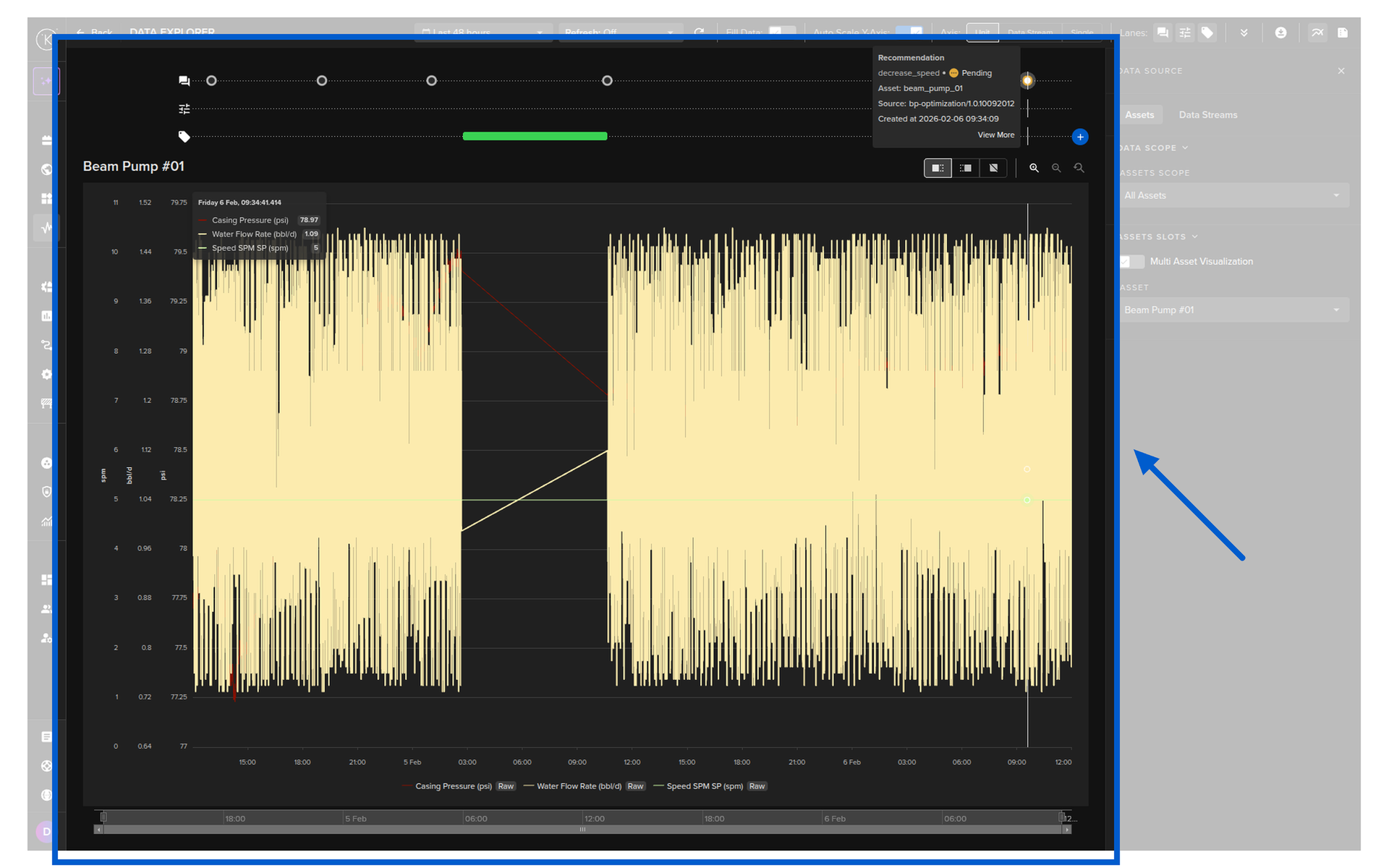Toggle the comments lane icon in Lanes
Viewport: 1389px width, 868px height.
pos(1163,33)
